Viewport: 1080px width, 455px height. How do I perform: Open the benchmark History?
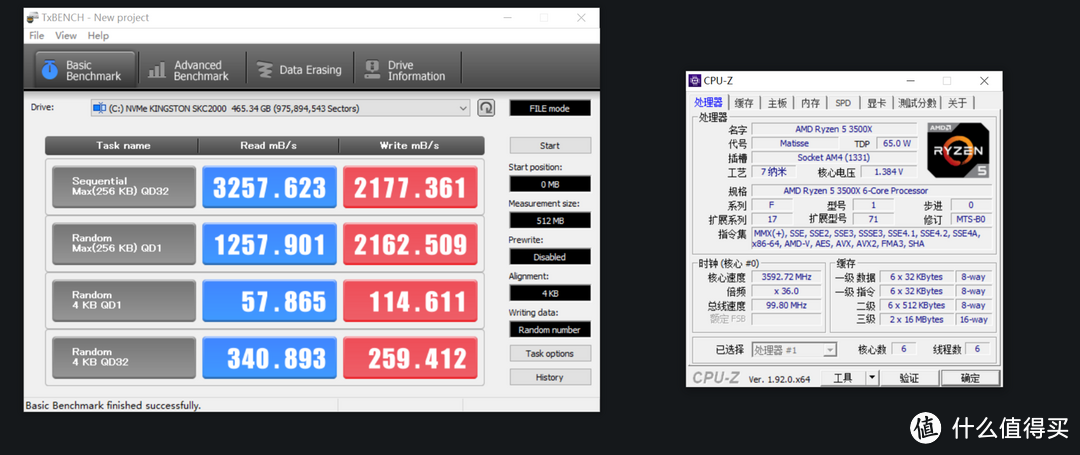[550, 377]
